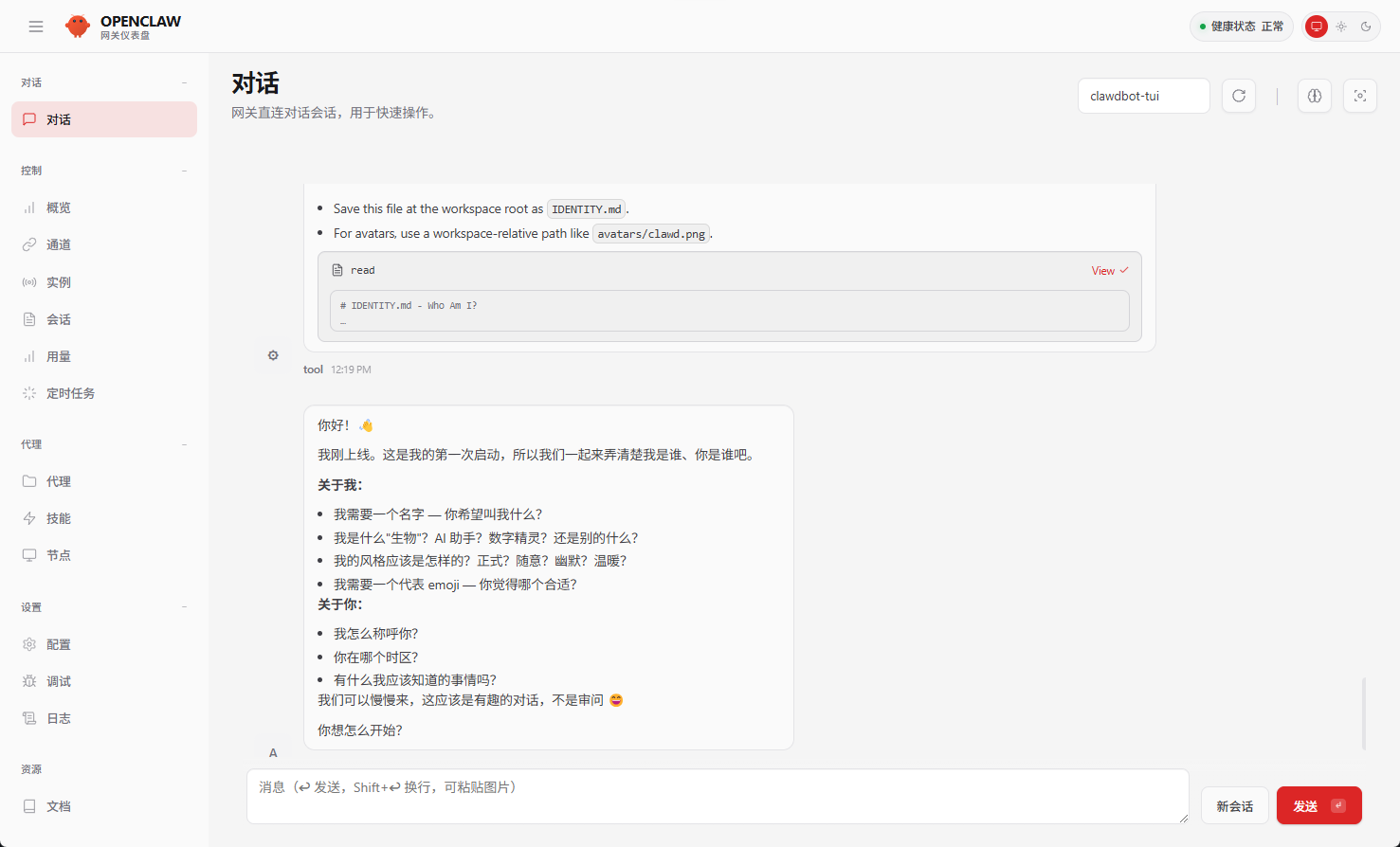
Task: Click the hamburger menu icon
Action: click(x=36, y=27)
